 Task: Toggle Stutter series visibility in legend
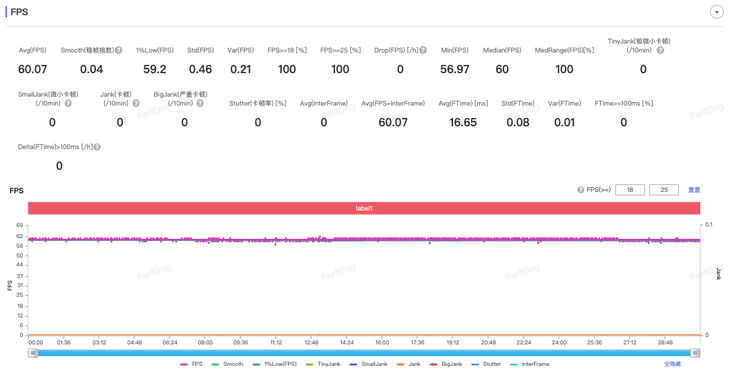486,364
